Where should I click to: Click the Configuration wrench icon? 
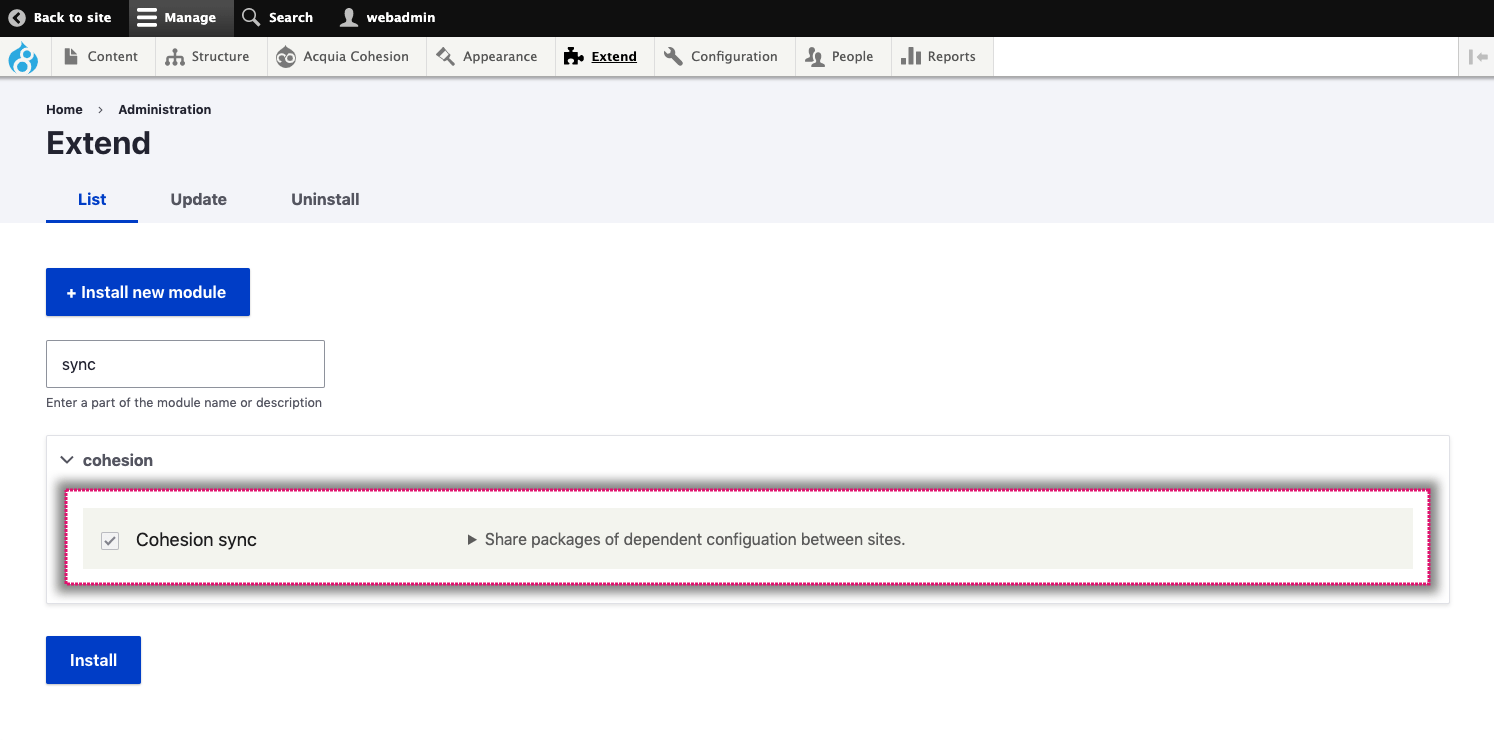pos(673,57)
